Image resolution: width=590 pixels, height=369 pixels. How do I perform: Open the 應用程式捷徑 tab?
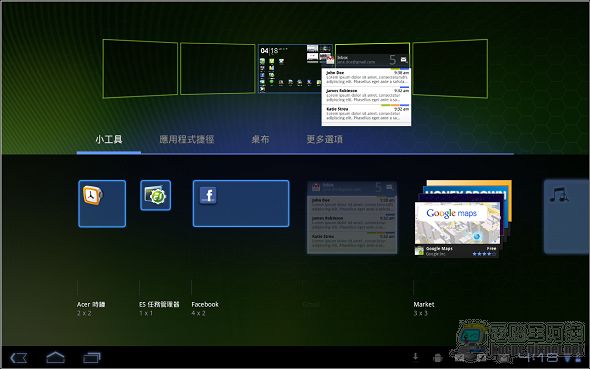coord(187,140)
